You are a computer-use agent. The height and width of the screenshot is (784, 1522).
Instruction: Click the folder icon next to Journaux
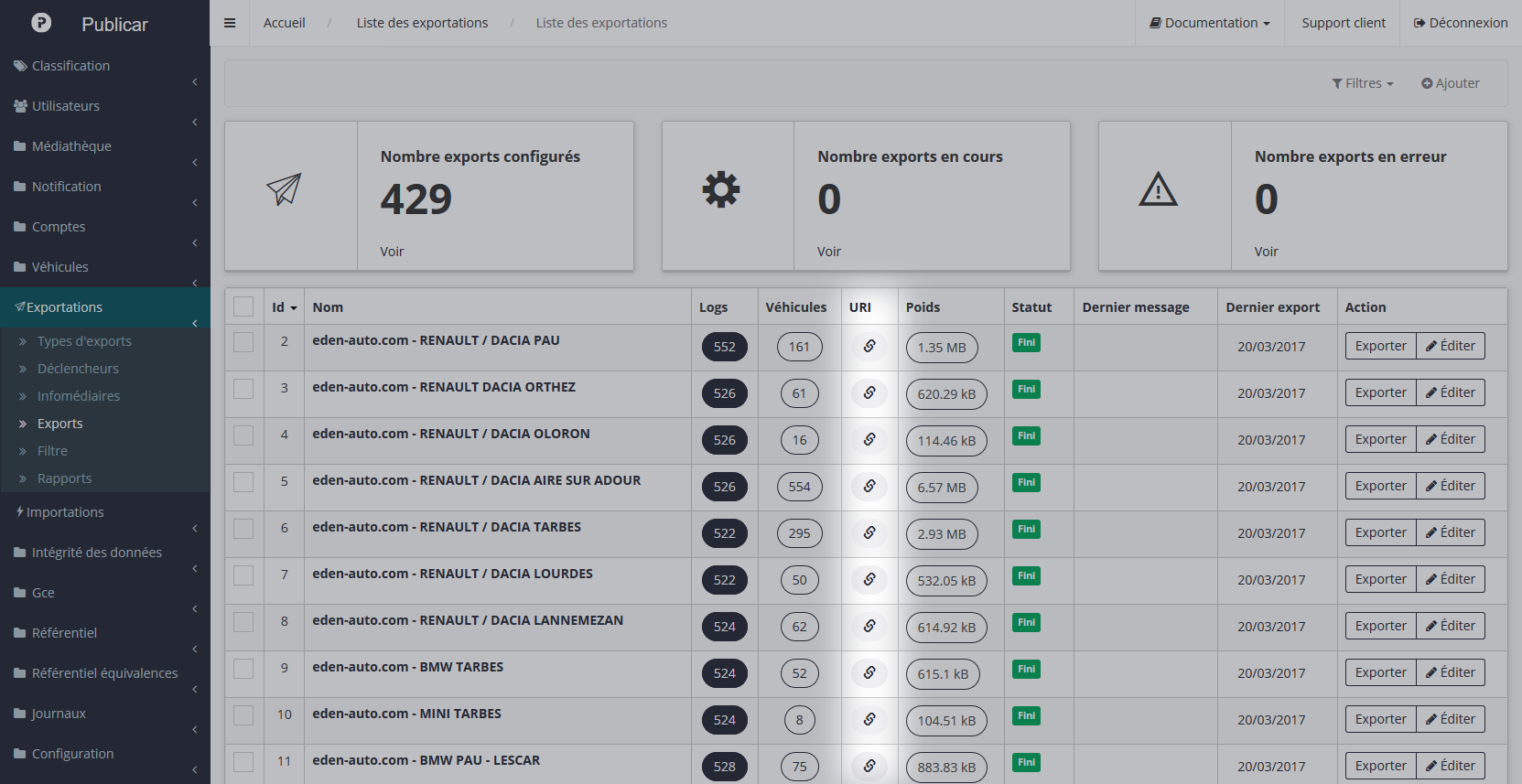pyautogui.click(x=20, y=714)
